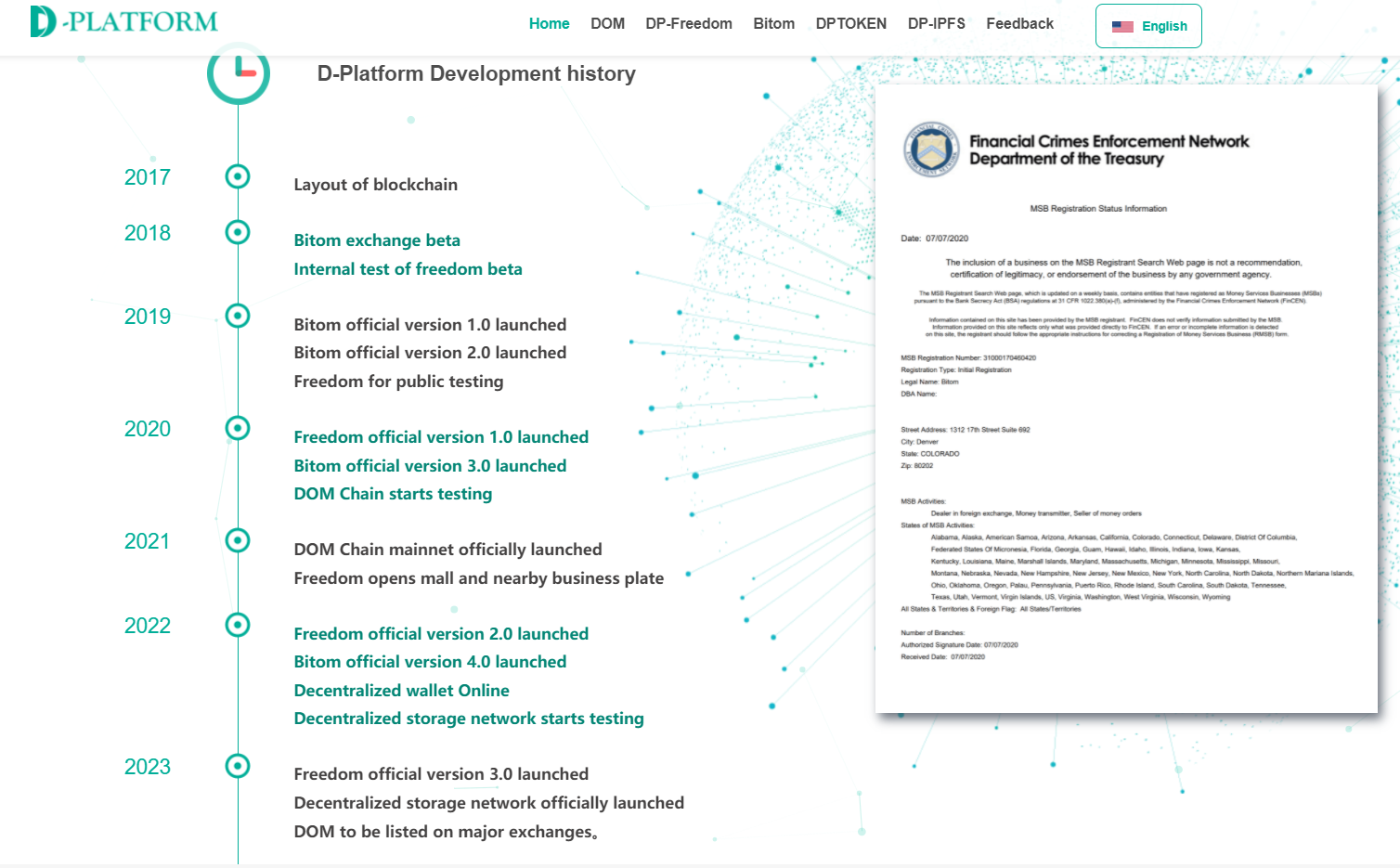Click 'Freedom for public testing'
This screenshot has width=1400, height=868.
click(x=398, y=382)
